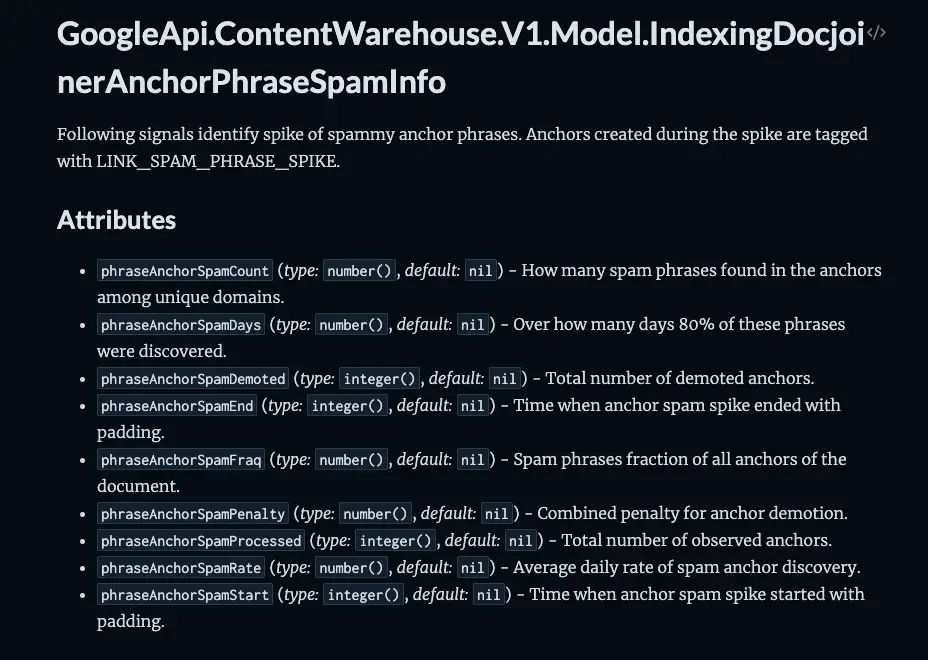
Task: Click the LINK_SPAM_PHRASE_SPIKE text in description
Action: click(217, 161)
